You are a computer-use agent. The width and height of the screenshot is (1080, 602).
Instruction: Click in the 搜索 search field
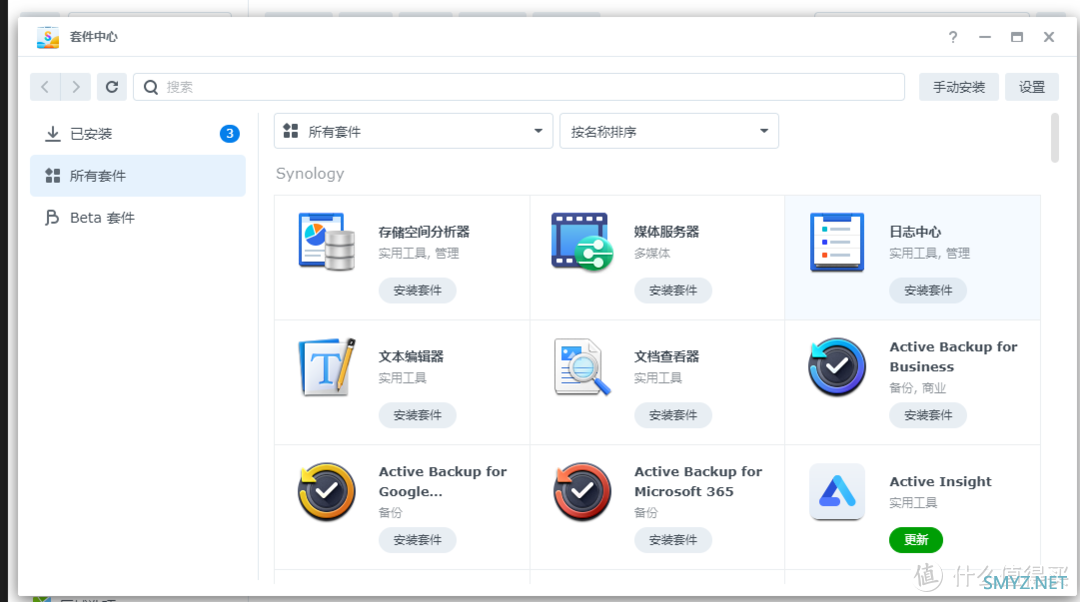[519, 87]
